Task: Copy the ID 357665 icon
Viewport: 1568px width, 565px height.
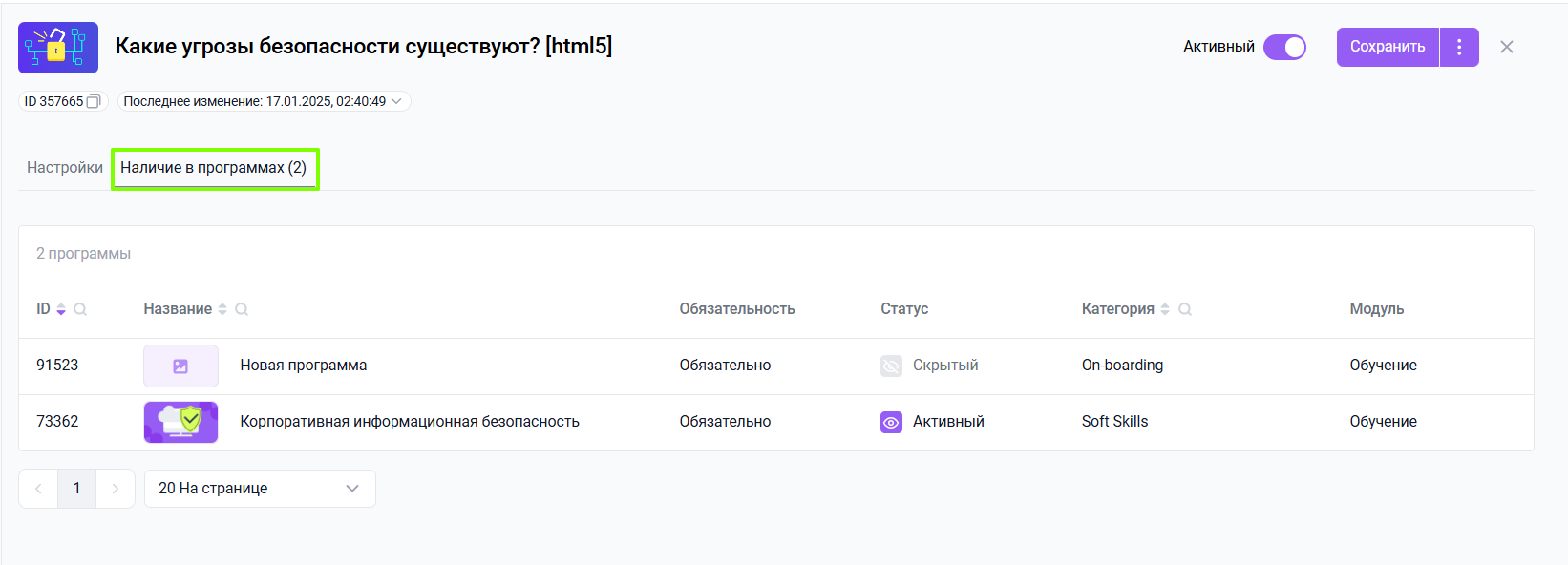Action: pyautogui.click(x=94, y=101)
